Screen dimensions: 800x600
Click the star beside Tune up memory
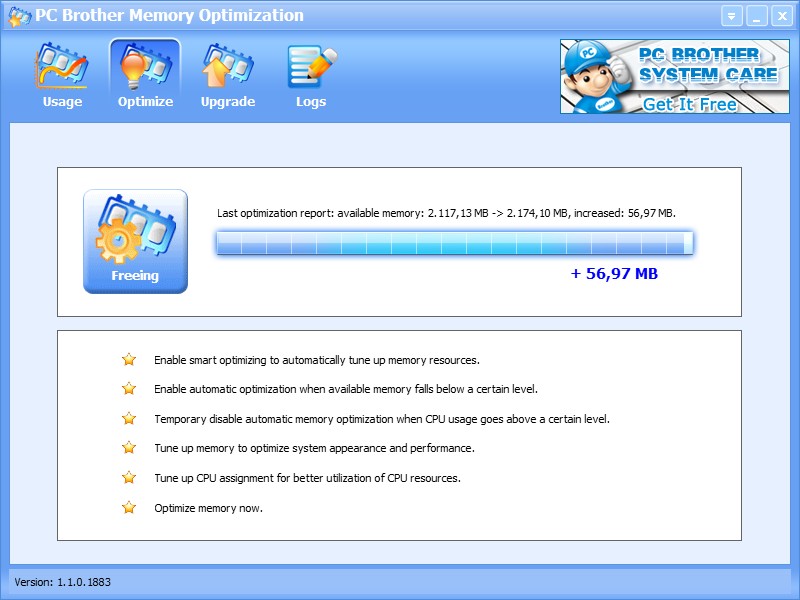[129, 448]
